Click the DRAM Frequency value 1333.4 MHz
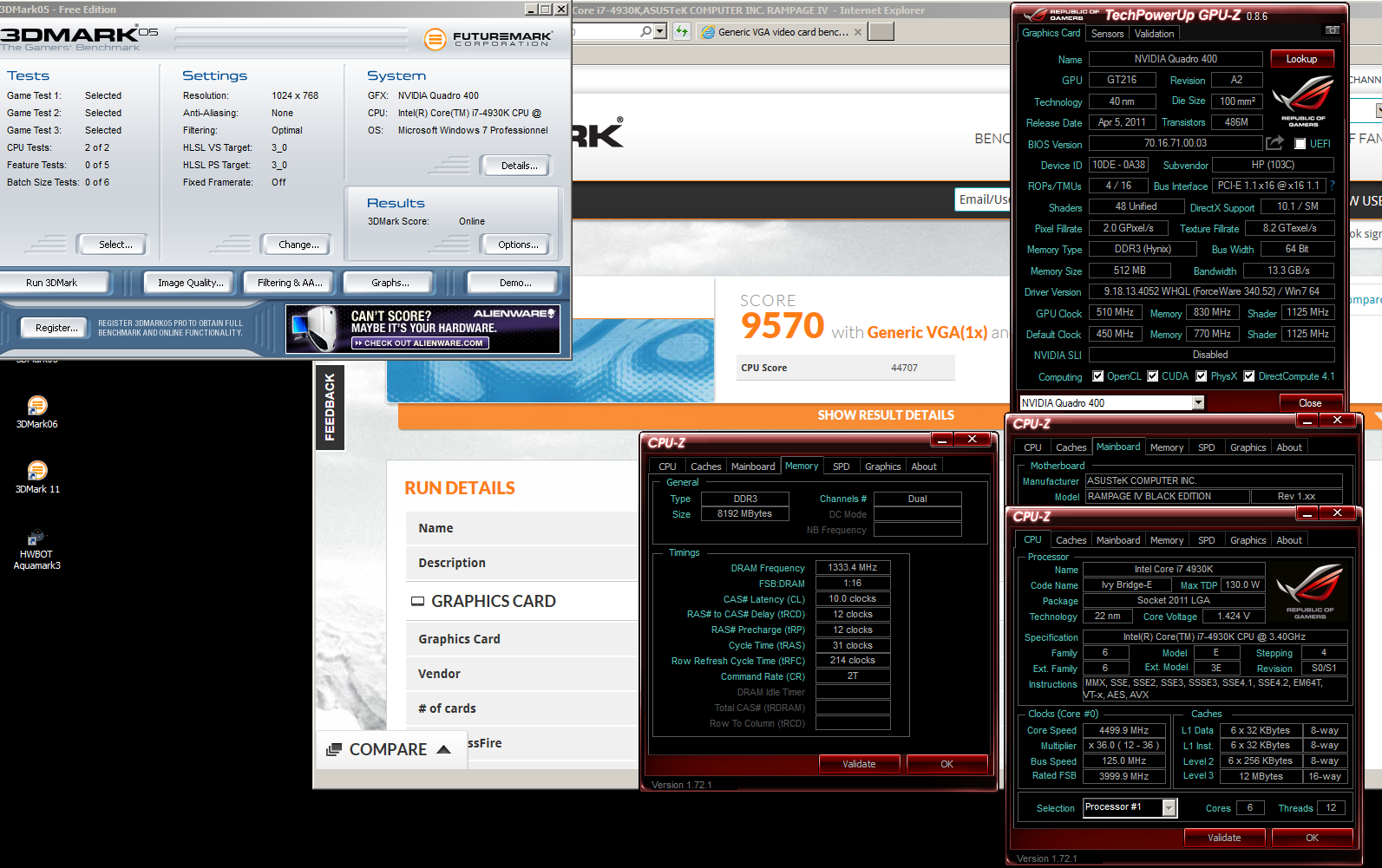 852,568
